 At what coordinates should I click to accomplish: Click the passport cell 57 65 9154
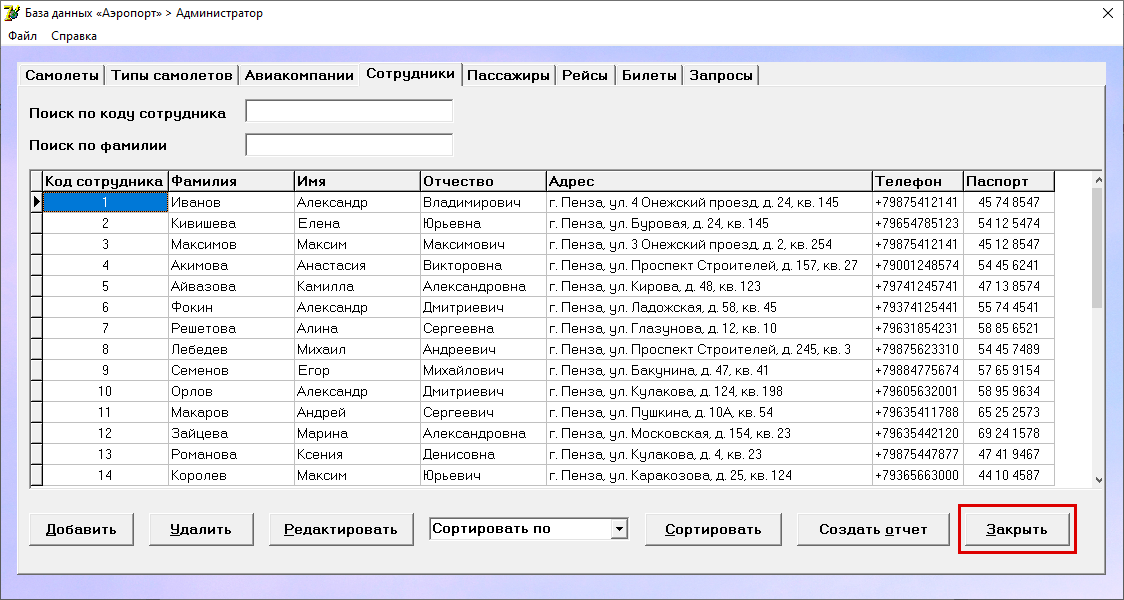tap(1009, 371)
